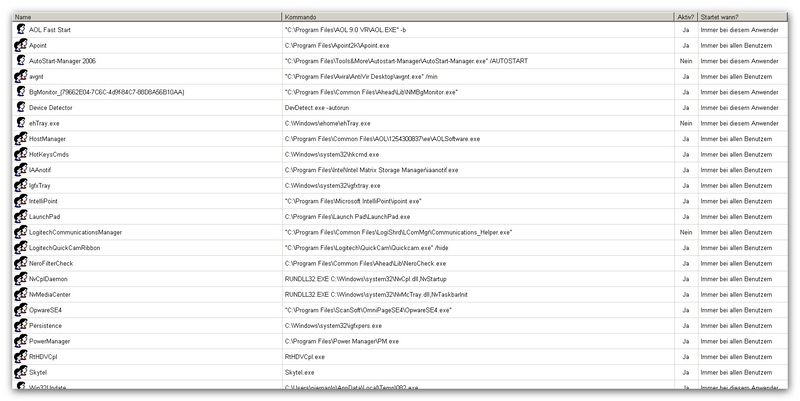
Task: Click the AOL Fast Start entry icon
Action: point(20,30)
